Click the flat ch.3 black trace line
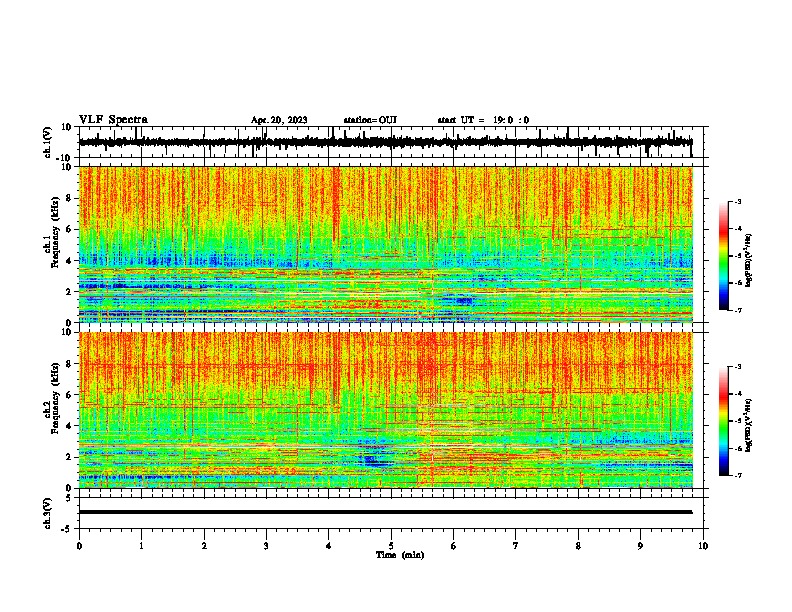 pos(385,512)
